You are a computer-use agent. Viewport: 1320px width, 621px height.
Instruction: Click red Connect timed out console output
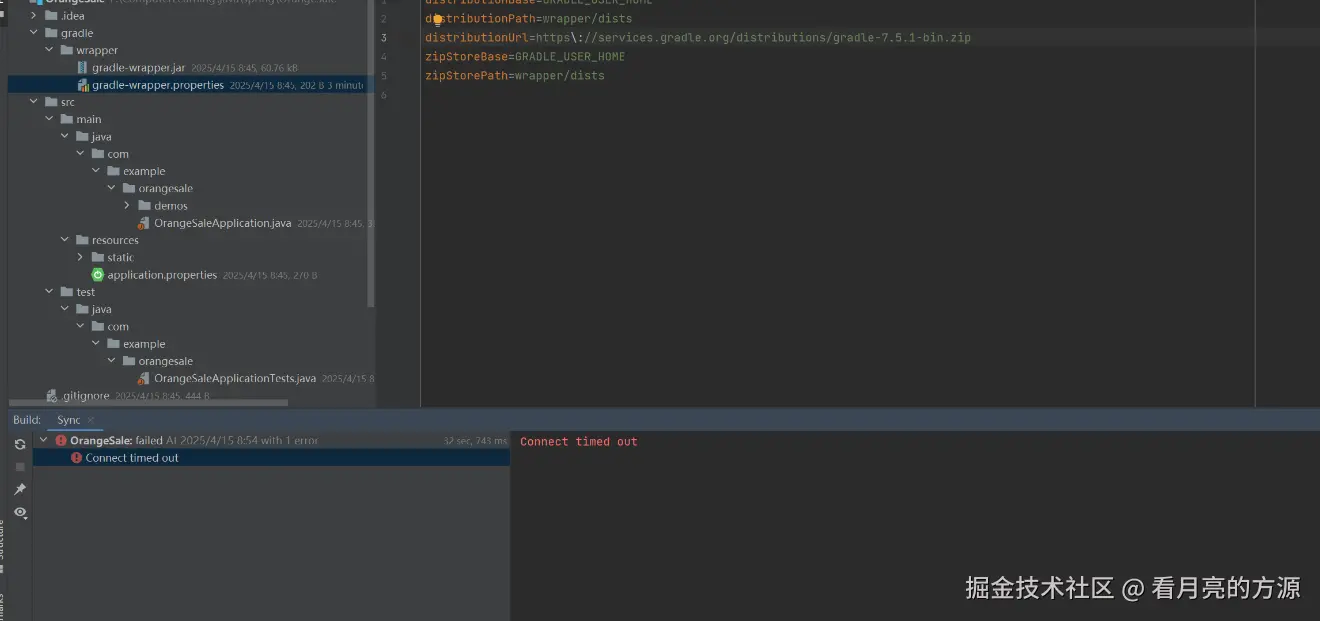pyautogui.click(x=578, y=442)
